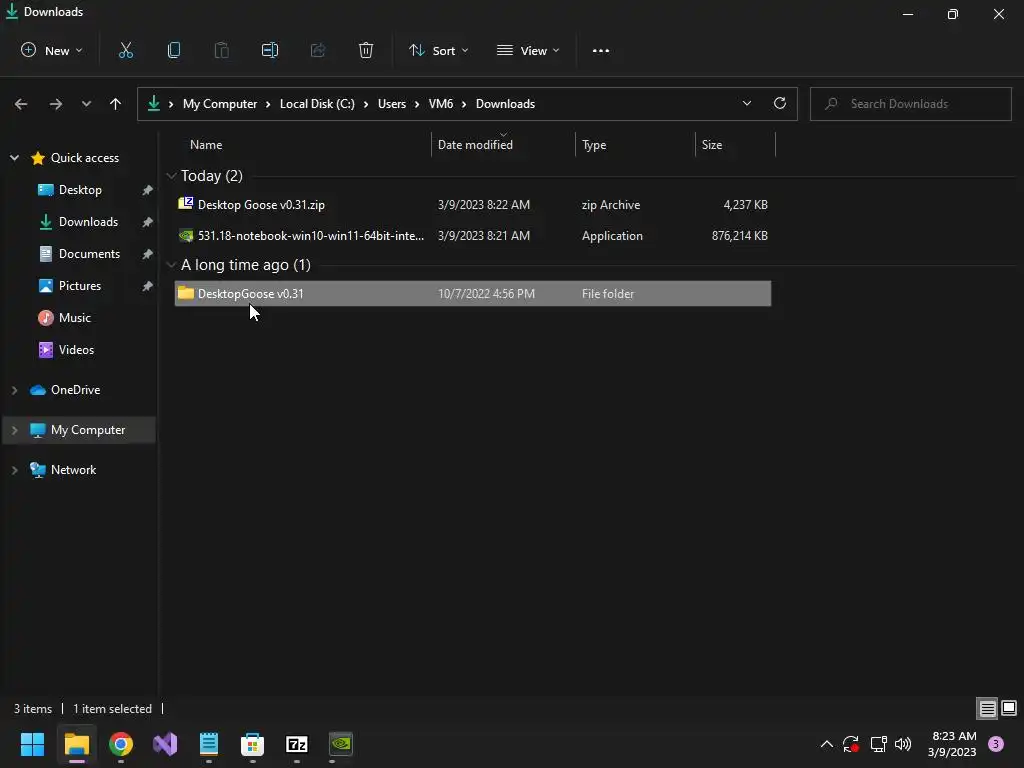Click Users breadcrumb segment
The width and height of the screenshot is (1024, 768).
click(392, 104)
